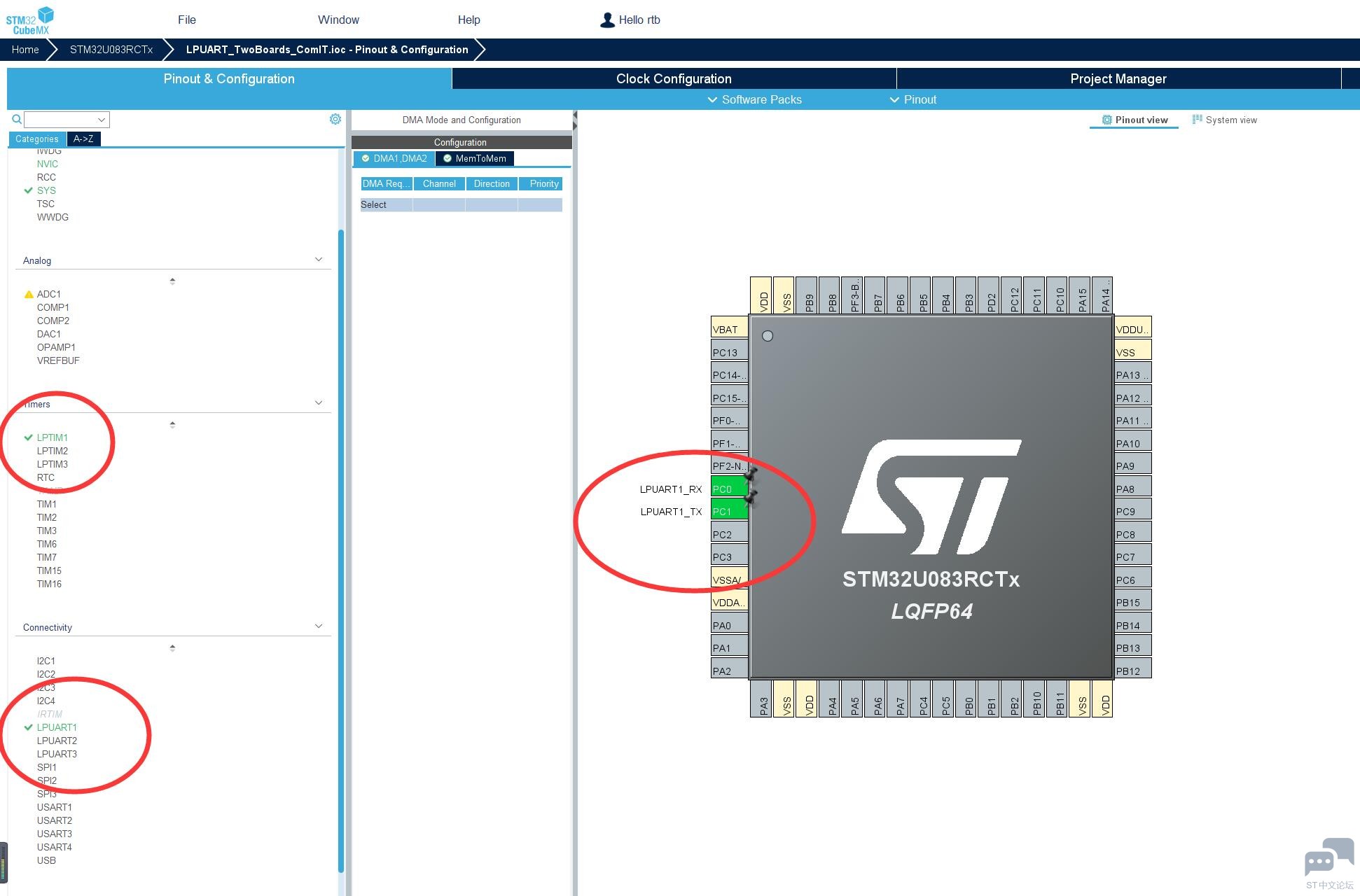
Task: Click the ADC1 warning triangle icon
Action: tap(29, 294)
